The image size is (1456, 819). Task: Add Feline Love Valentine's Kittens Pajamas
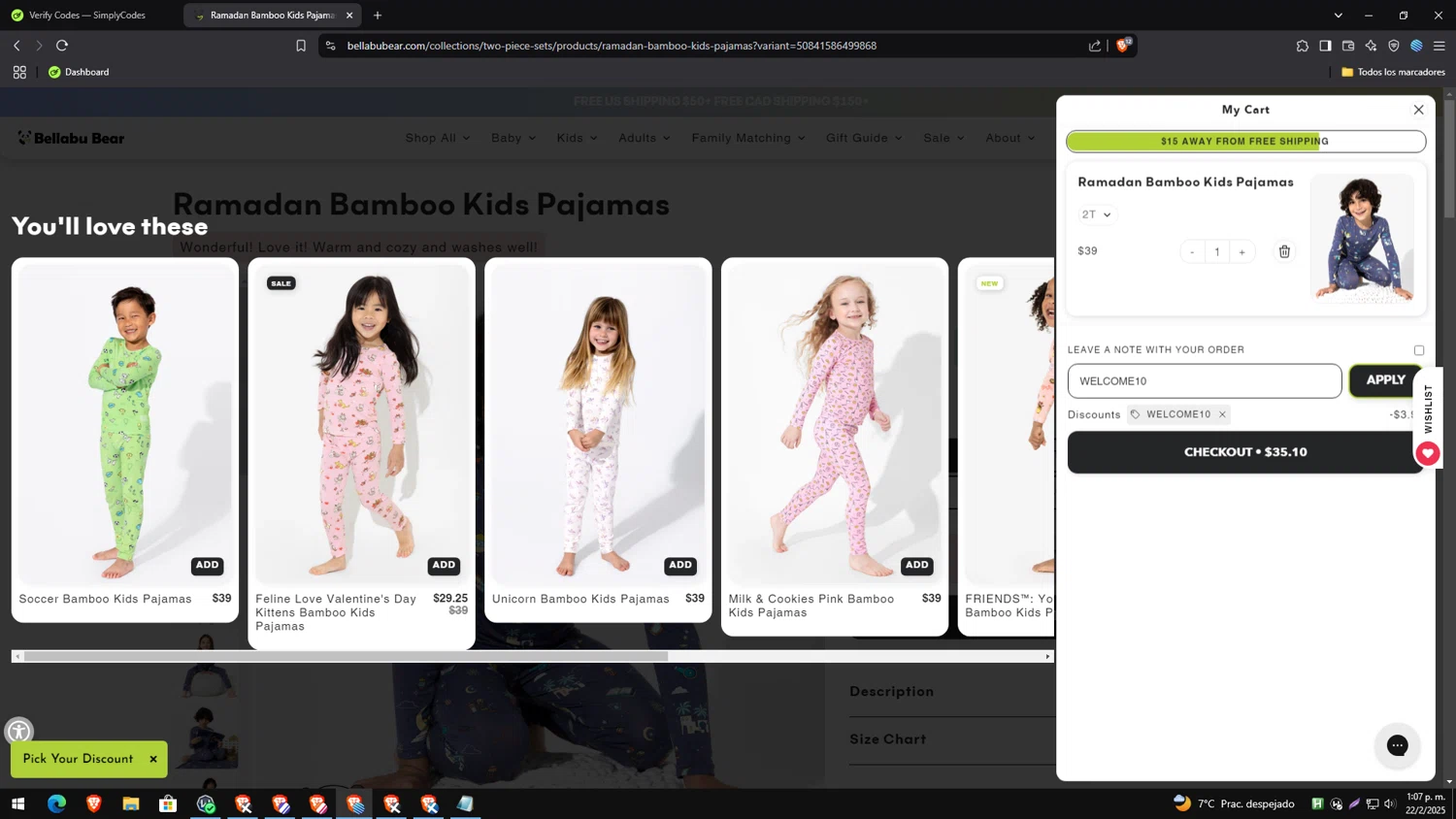pyautogui.click(x=444, y=565)
